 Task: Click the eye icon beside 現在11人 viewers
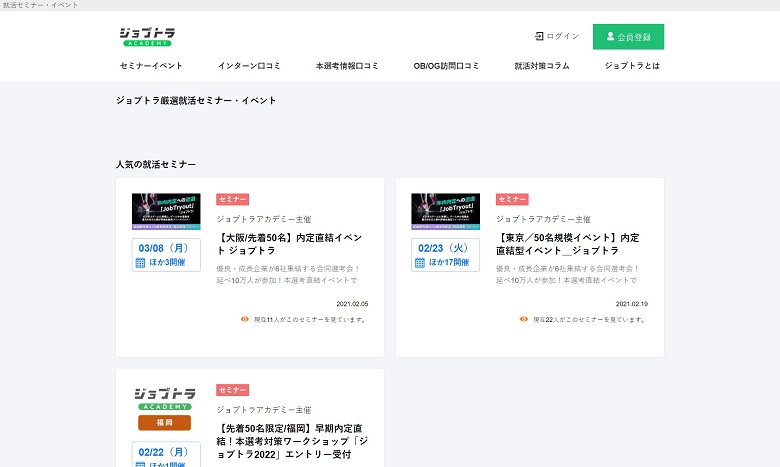244,319
